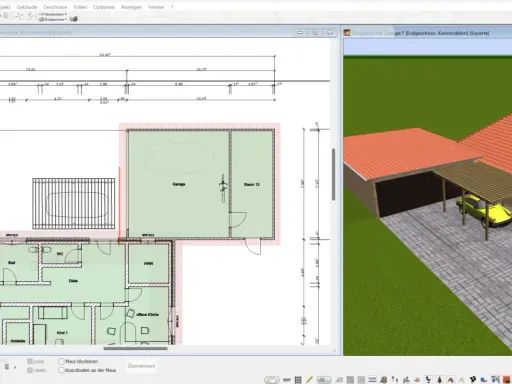The width and height of the screenshot is (512, 384).
Task: Open the Optionen menu
Action: point(104,7)
